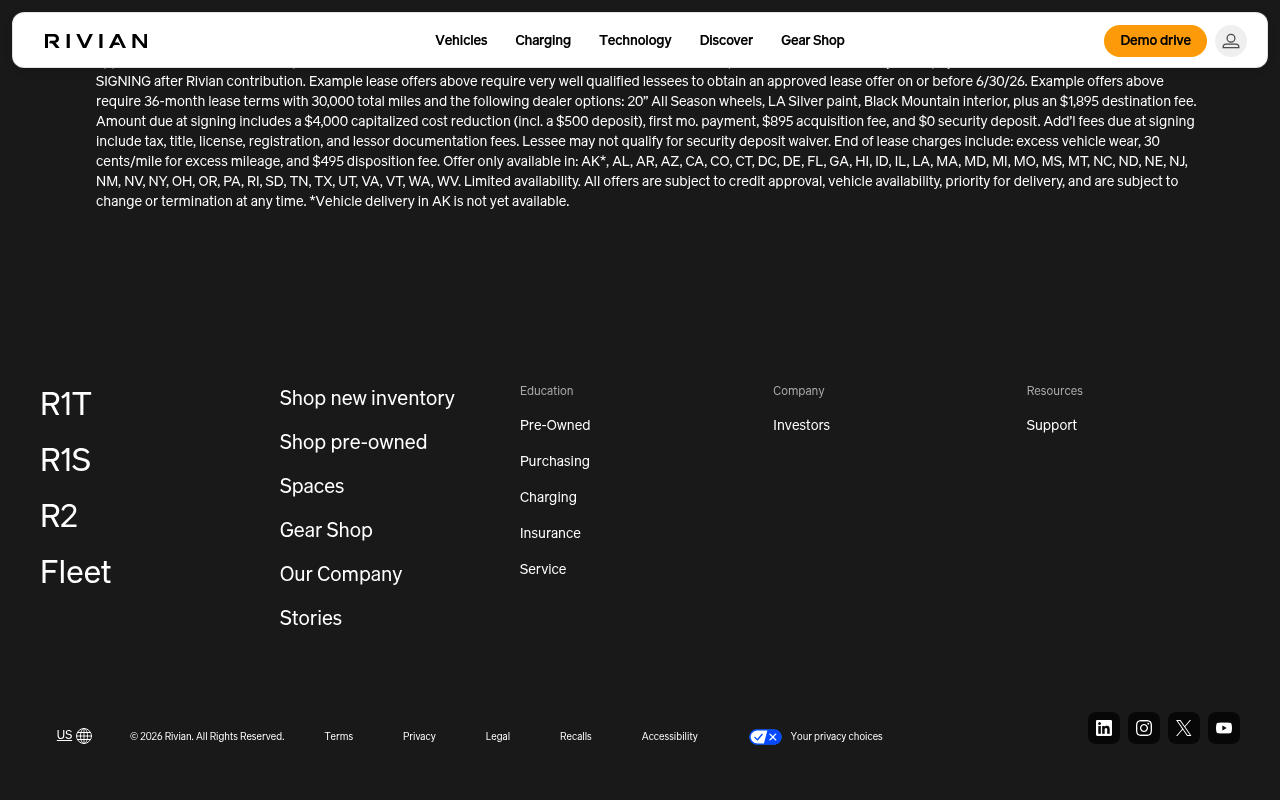
Task: Open the Legal link
Action: tap(498, 737)
